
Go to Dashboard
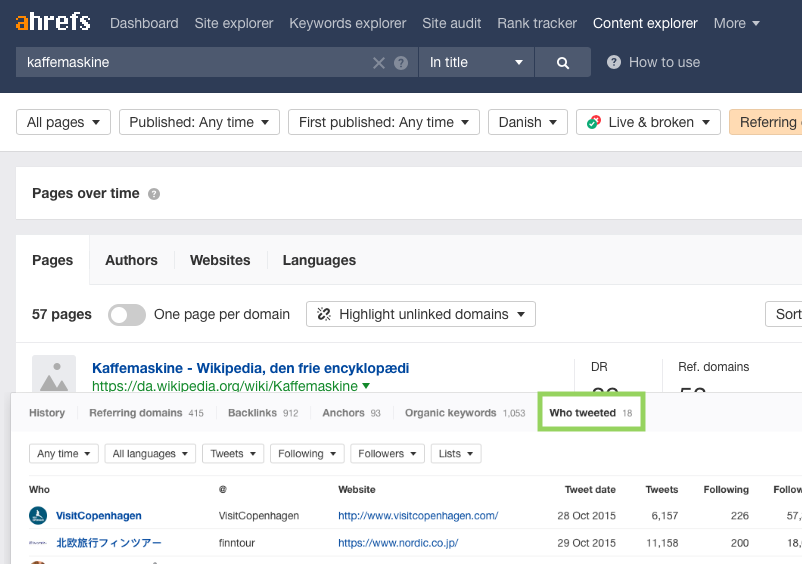(x=144, y=24)
